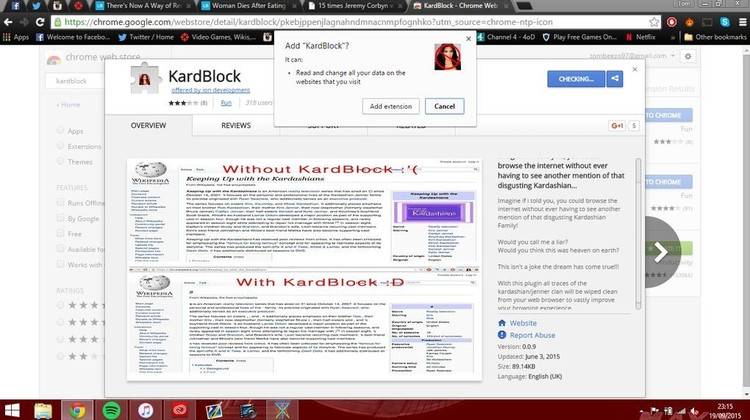Image resolution: width=750 pixels, height=420 pixels.
Task: Click the blue share icon button
Action: 615,79
